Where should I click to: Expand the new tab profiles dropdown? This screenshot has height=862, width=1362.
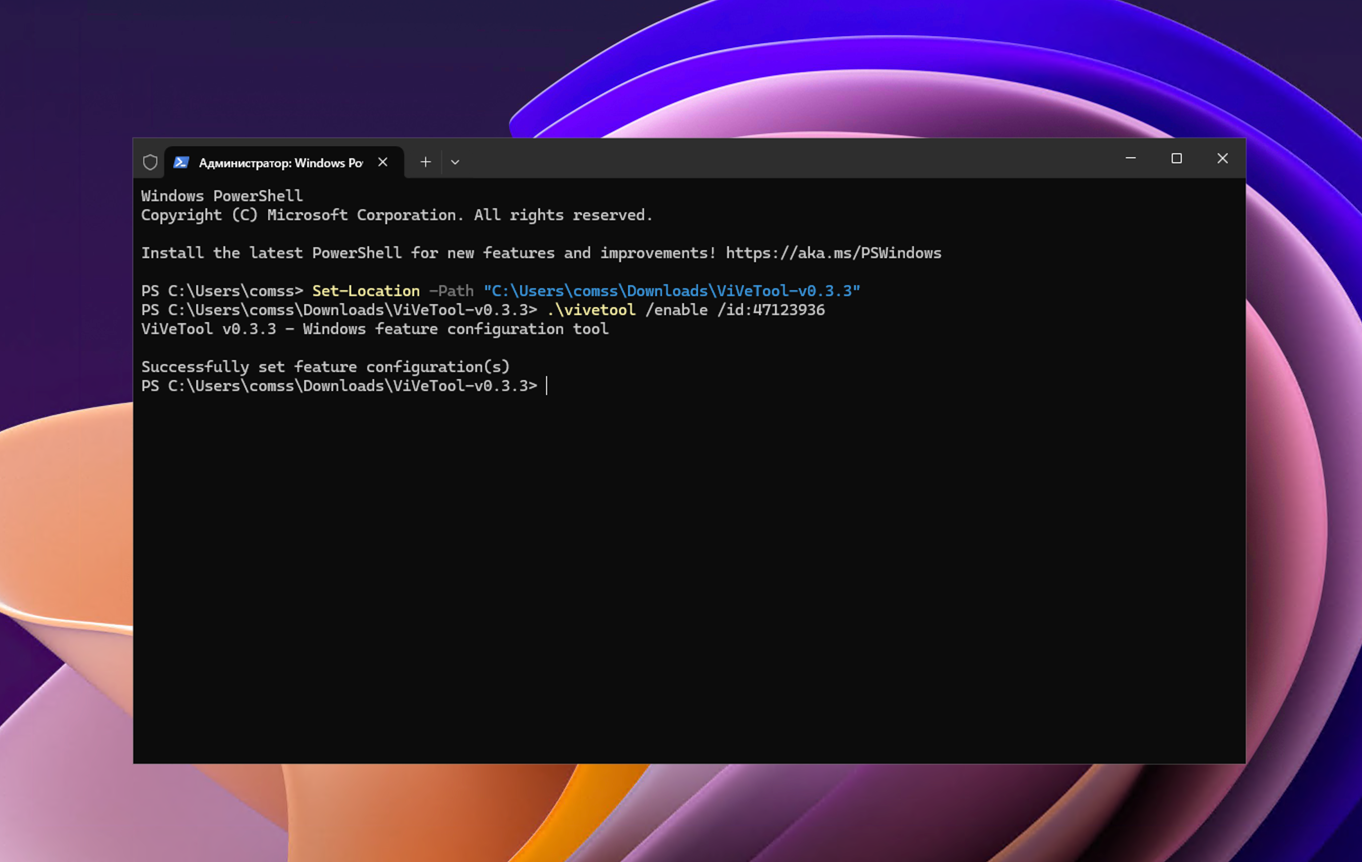tap(455, 162)
